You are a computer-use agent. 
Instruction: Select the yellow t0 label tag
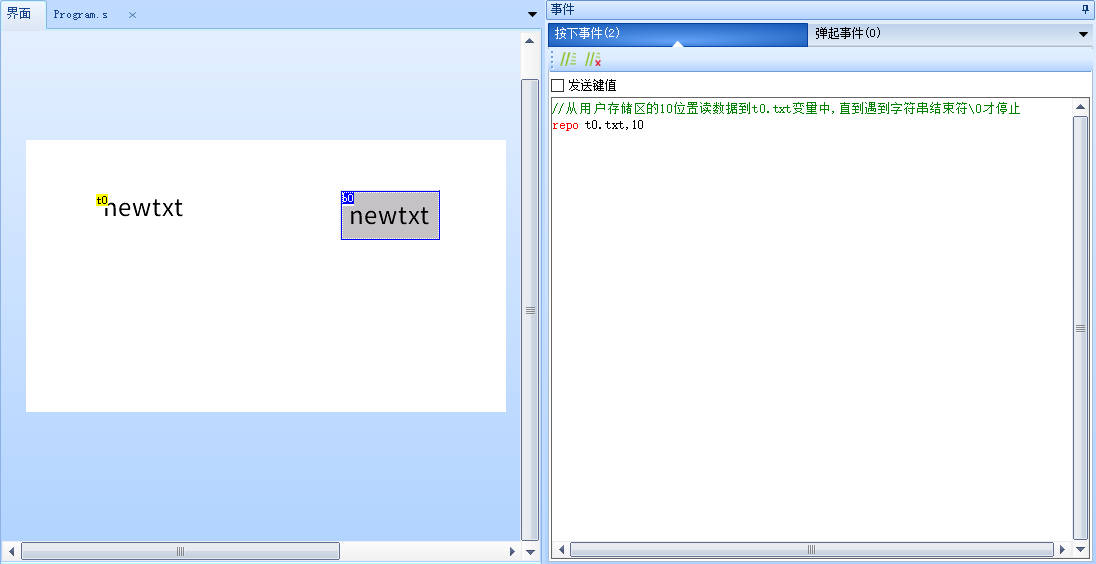[x=102, y=200]
